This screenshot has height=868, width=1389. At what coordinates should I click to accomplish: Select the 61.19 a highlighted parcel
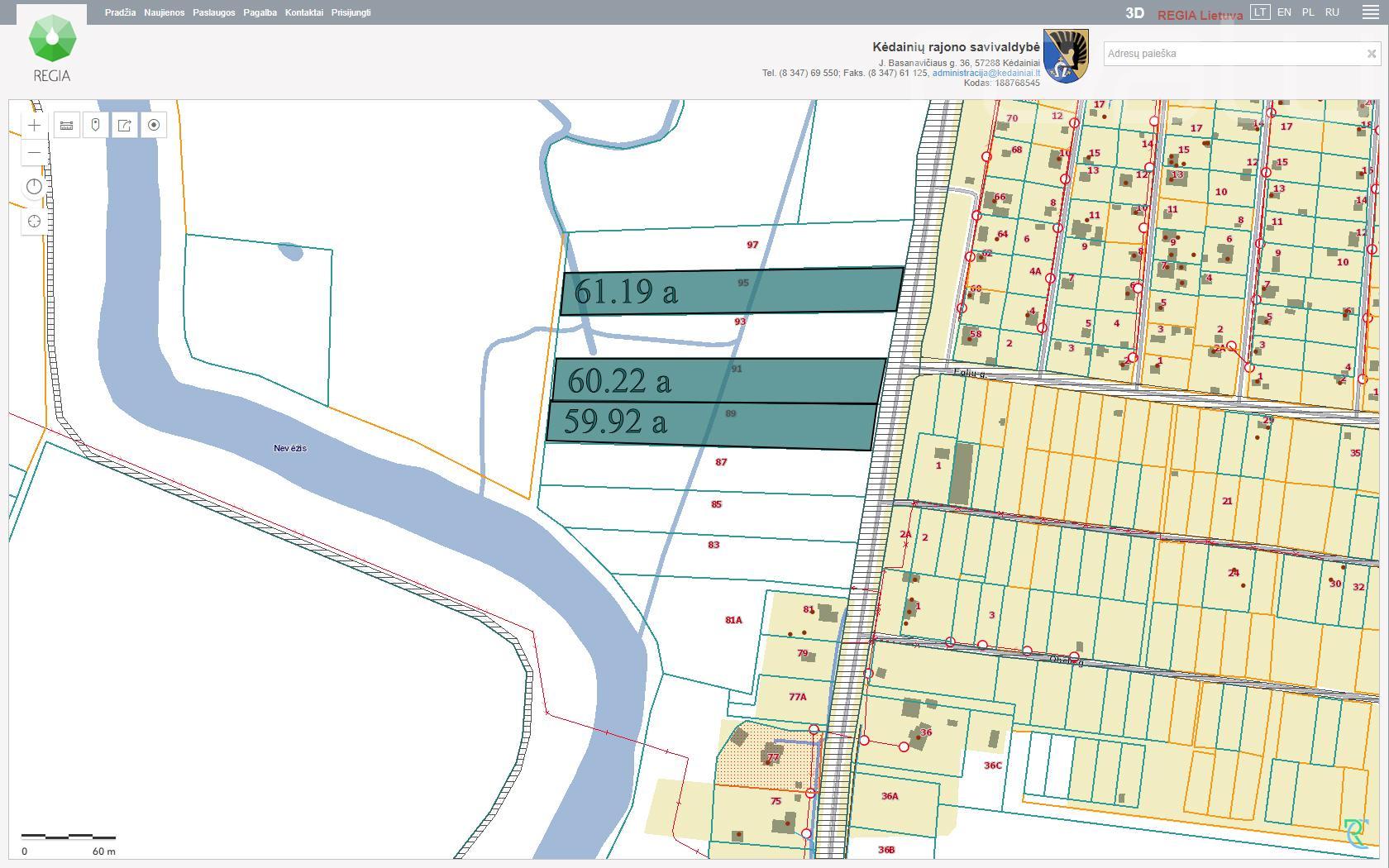(x=732, y=291)
